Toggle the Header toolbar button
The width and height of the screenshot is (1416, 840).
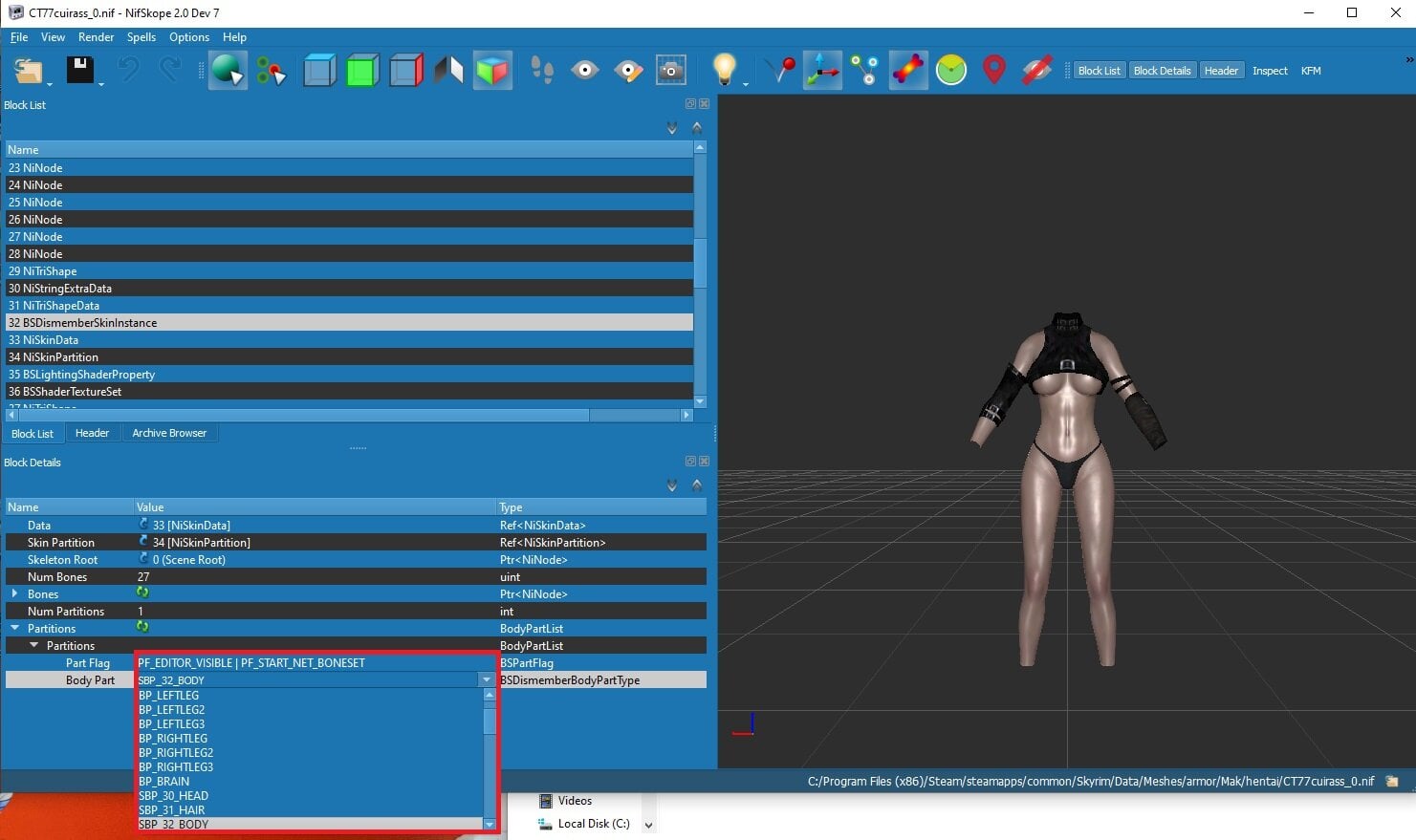[x=1221, y=71]
